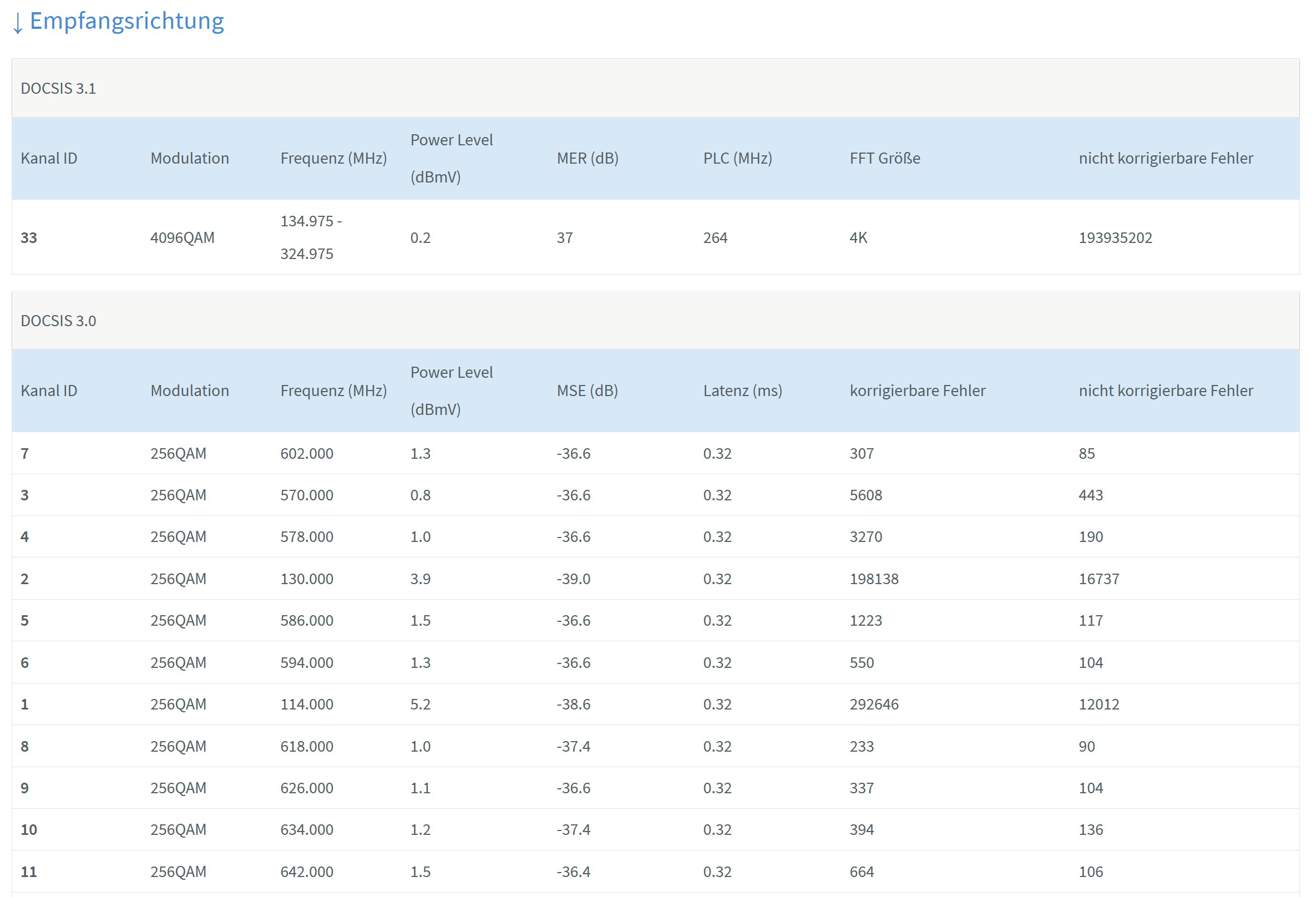
Task: Click the 193935202 uncorrectable errors value
Action: (1115, 237)
